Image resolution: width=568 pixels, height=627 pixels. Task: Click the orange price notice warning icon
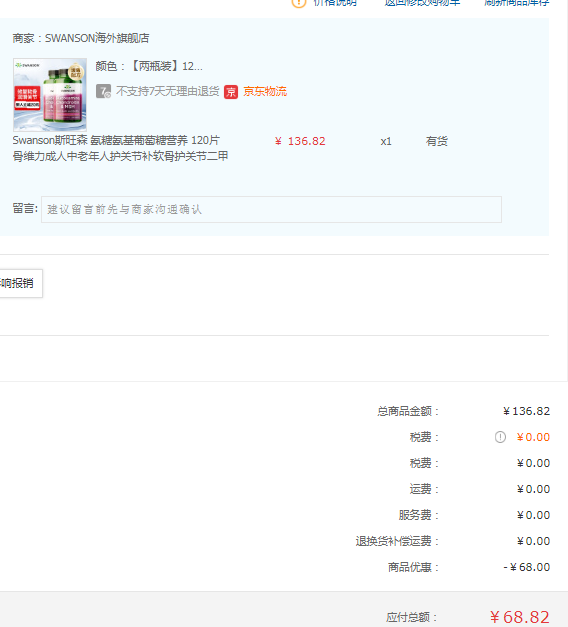299,3
